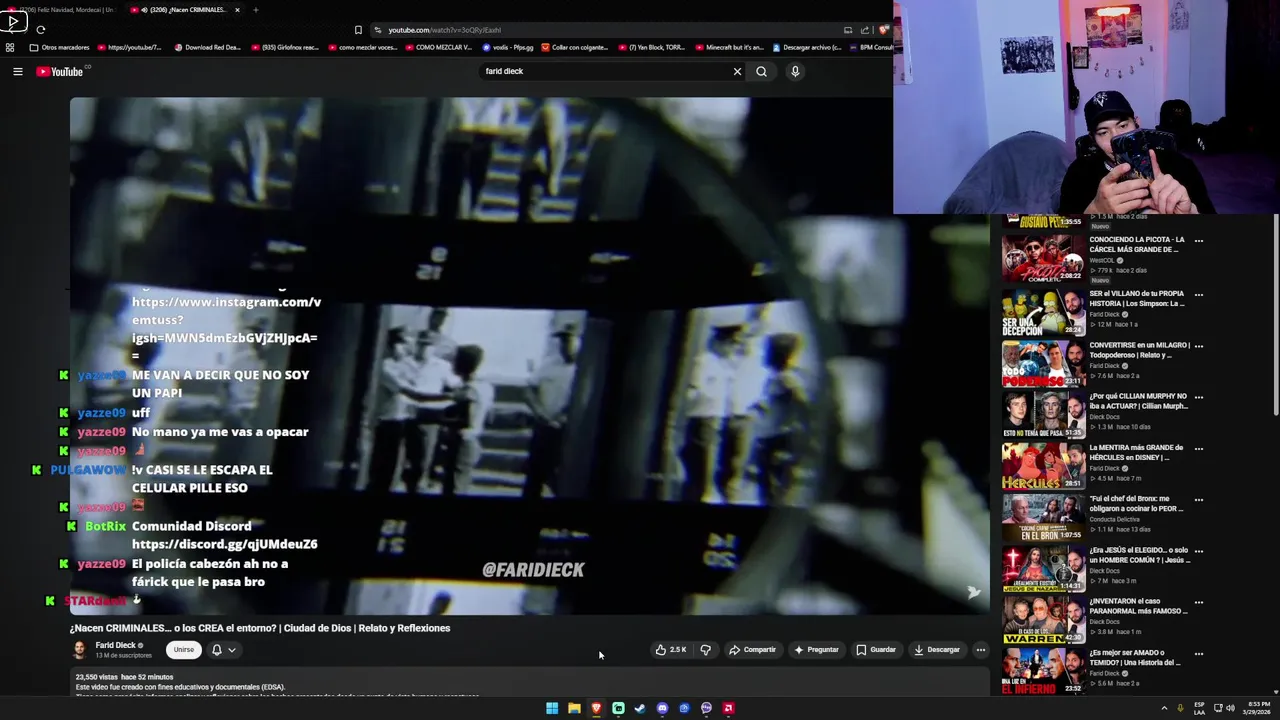Download the video with Descargar
1280x720 pixels.
point(937,650)
